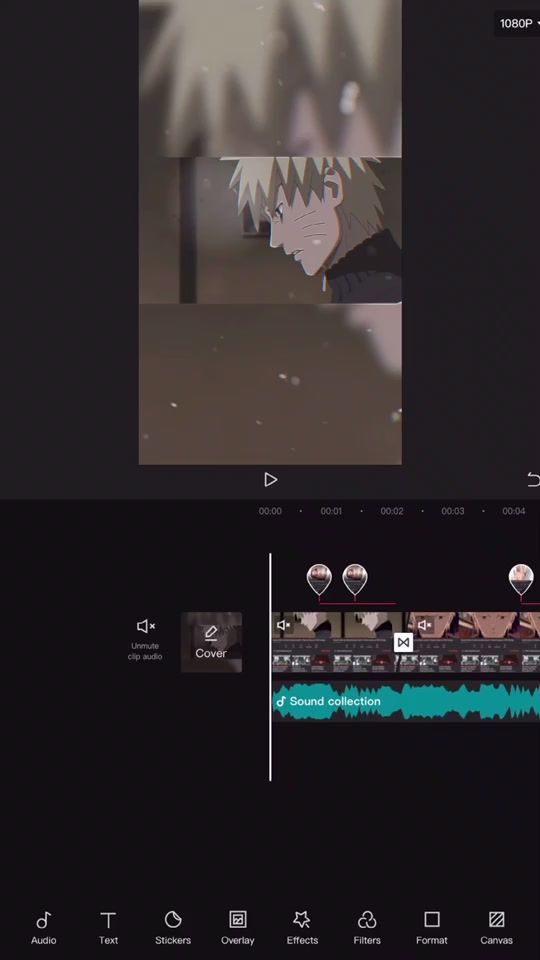
Task: Click the 00:02 timeline label
Action: [x=392, y=511]
